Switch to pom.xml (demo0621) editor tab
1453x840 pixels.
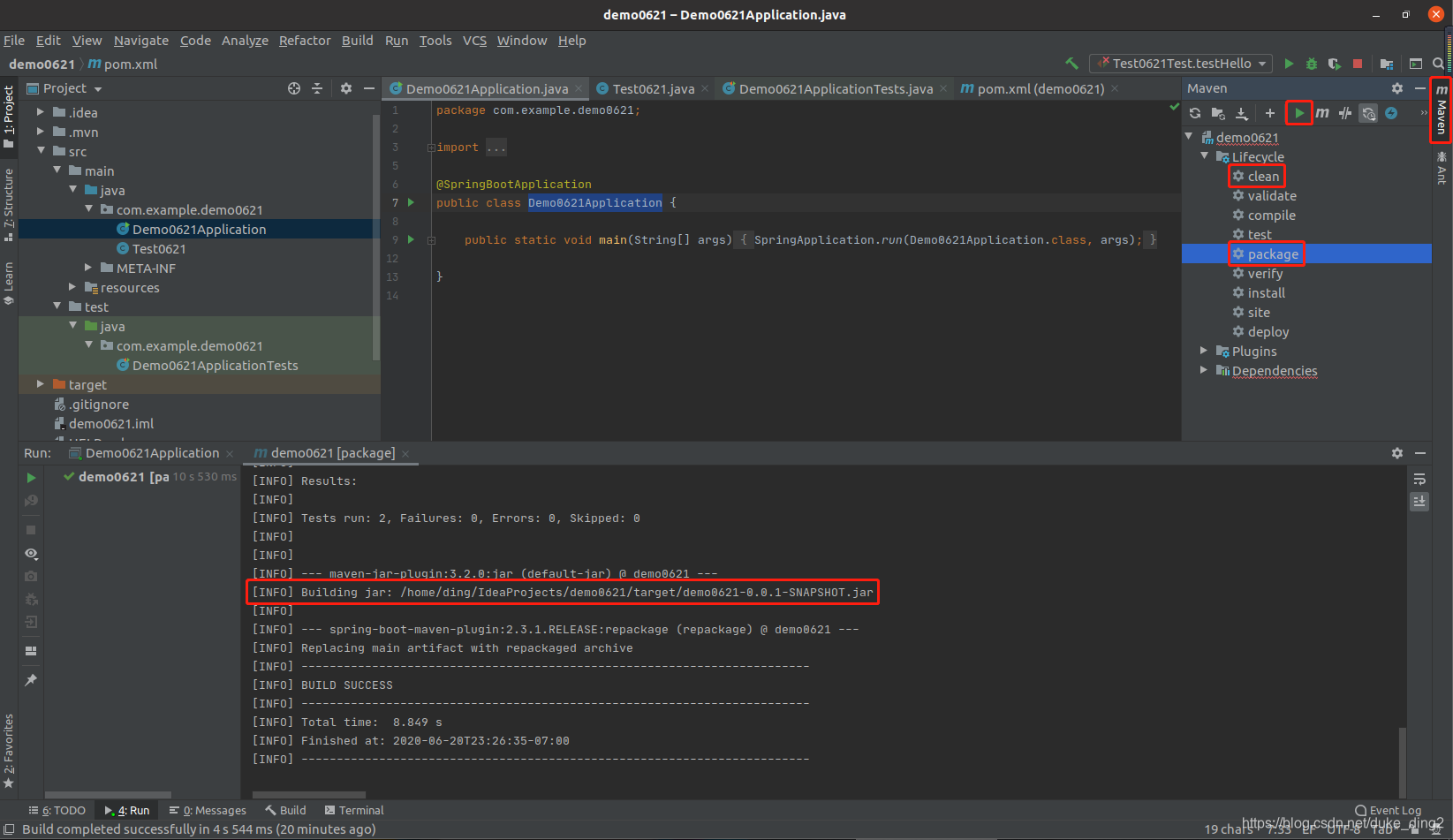point(1040,88)
